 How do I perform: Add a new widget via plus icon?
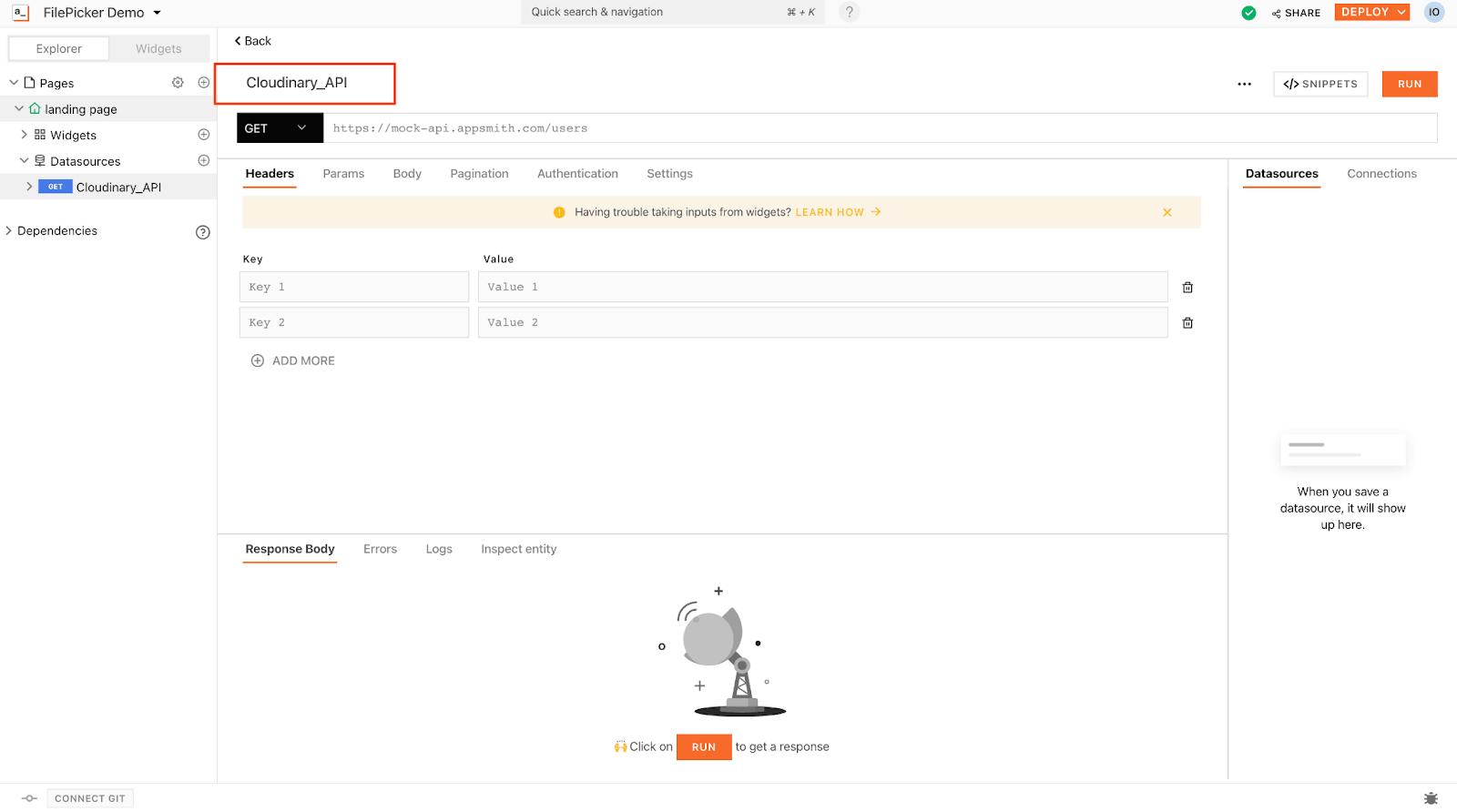pyautogui.click(x=204, y=135)
